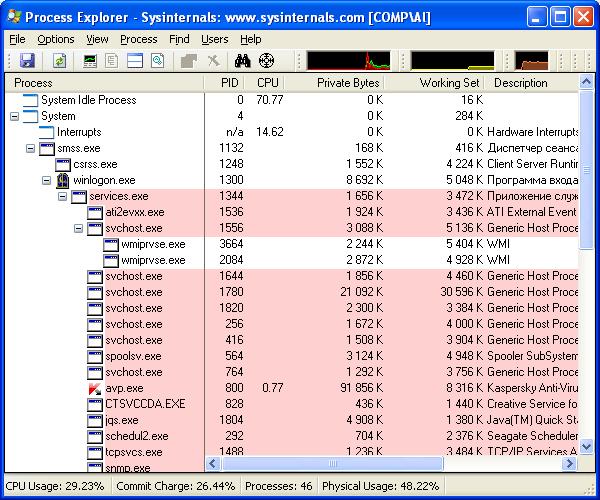The image size is (600, 500).
Task: Click the horizontal scrollbar thumb
Action: click(x=333, y=464)
